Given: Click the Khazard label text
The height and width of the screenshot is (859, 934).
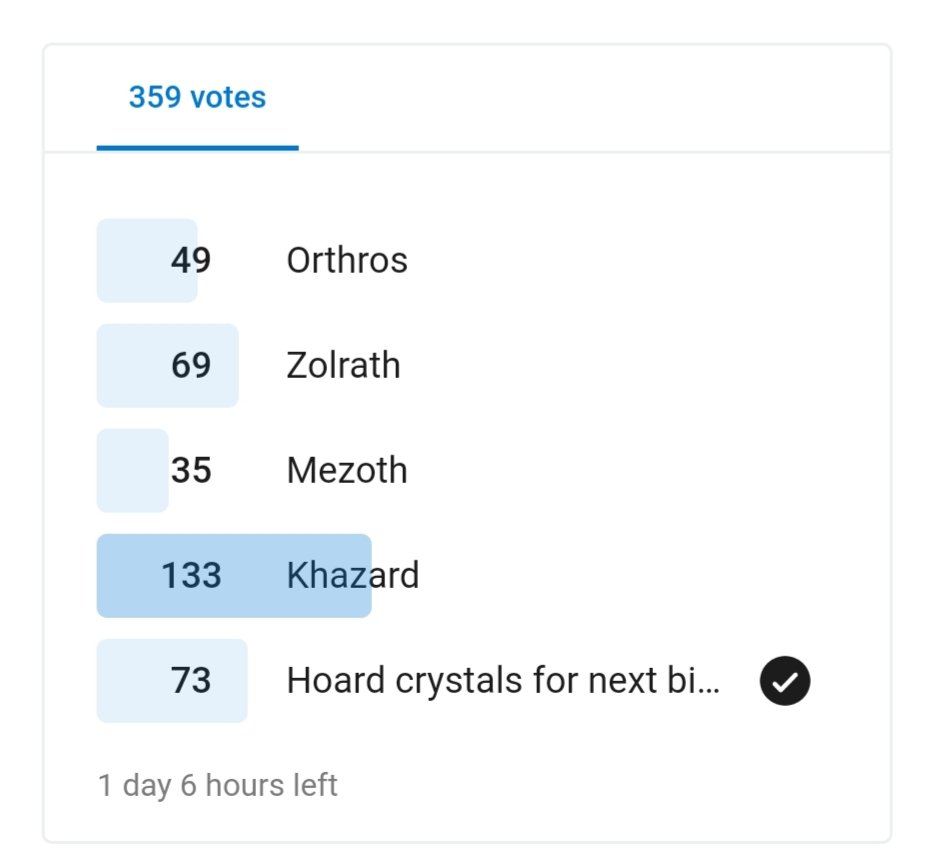Looking at the screenshot, I should point(353,575).
